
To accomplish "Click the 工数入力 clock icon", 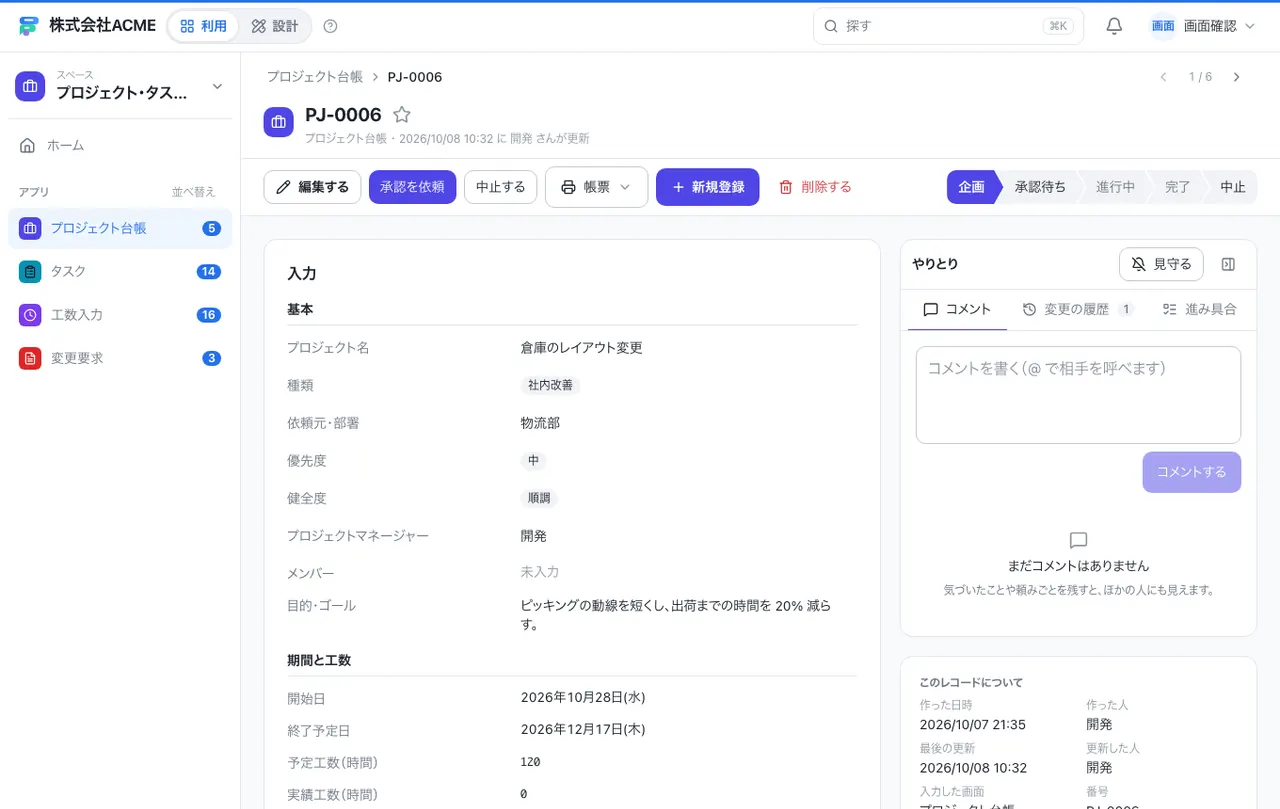I will [30, 314].
